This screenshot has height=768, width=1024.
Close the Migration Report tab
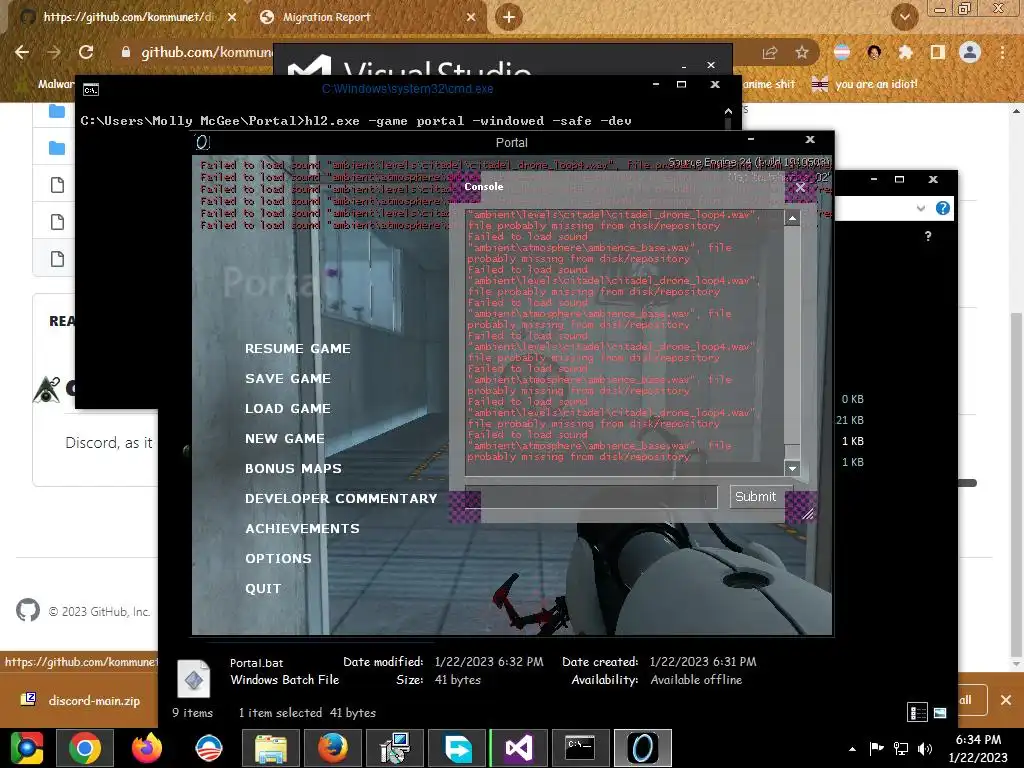[x=471, y=18]
